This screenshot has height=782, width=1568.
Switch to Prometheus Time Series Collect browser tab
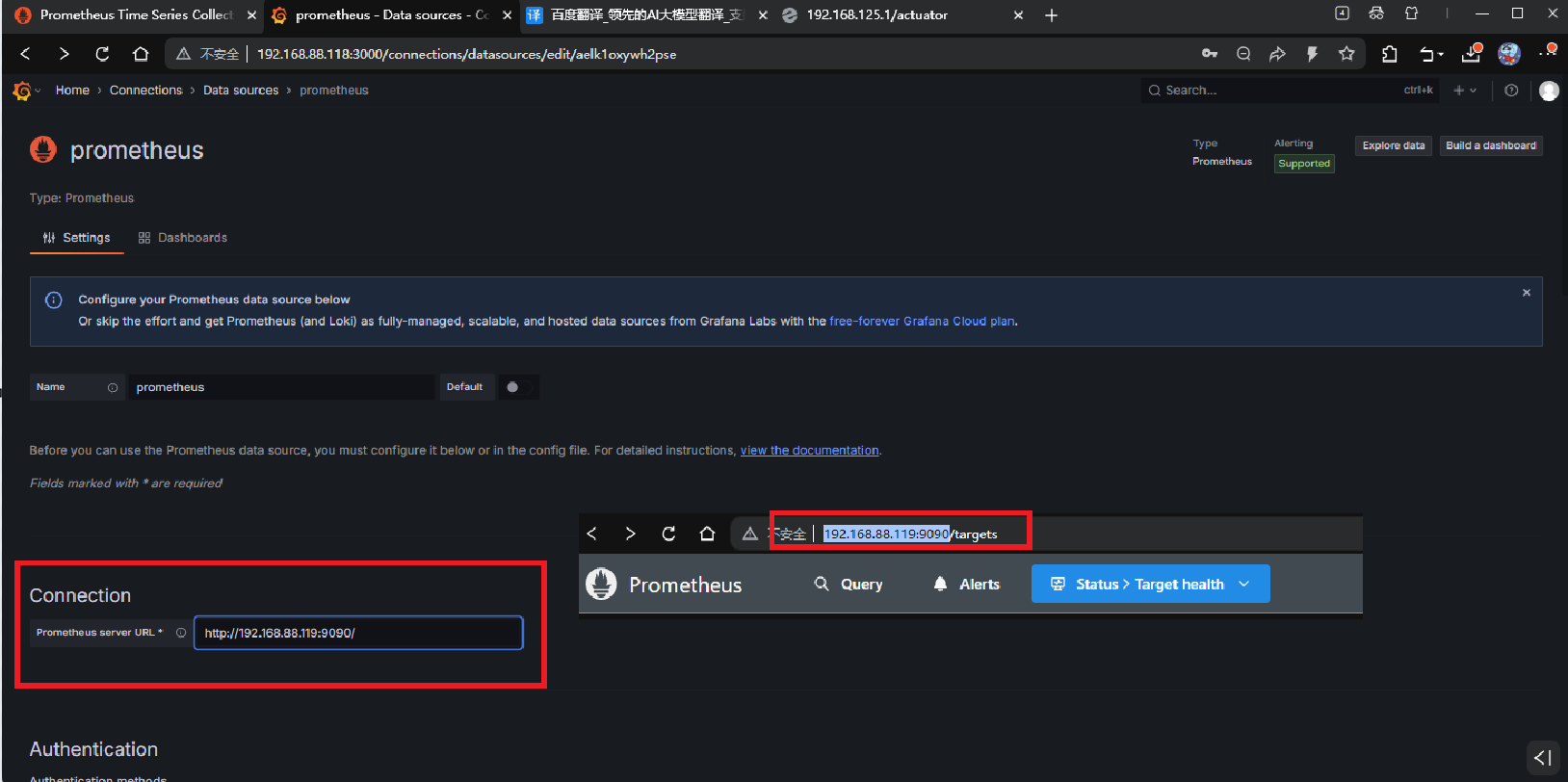[x=135, y=15]
